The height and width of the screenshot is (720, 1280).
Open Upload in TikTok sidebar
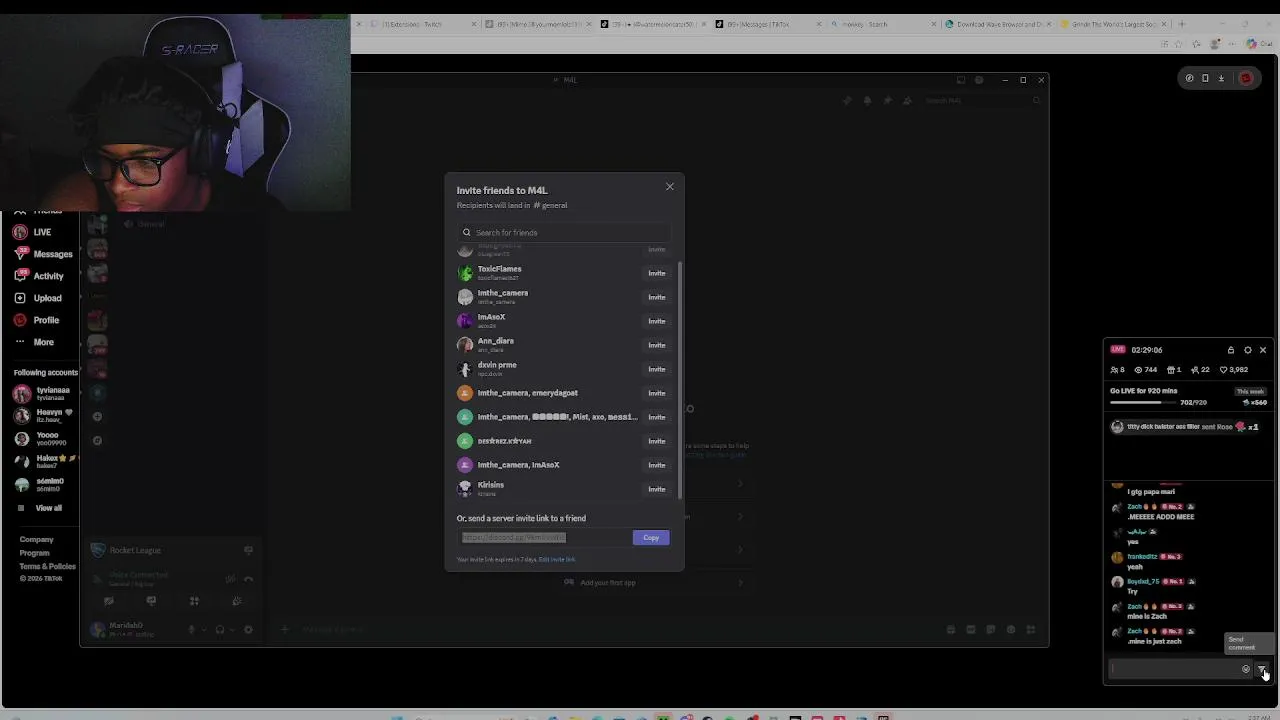(x=37, y=298)
